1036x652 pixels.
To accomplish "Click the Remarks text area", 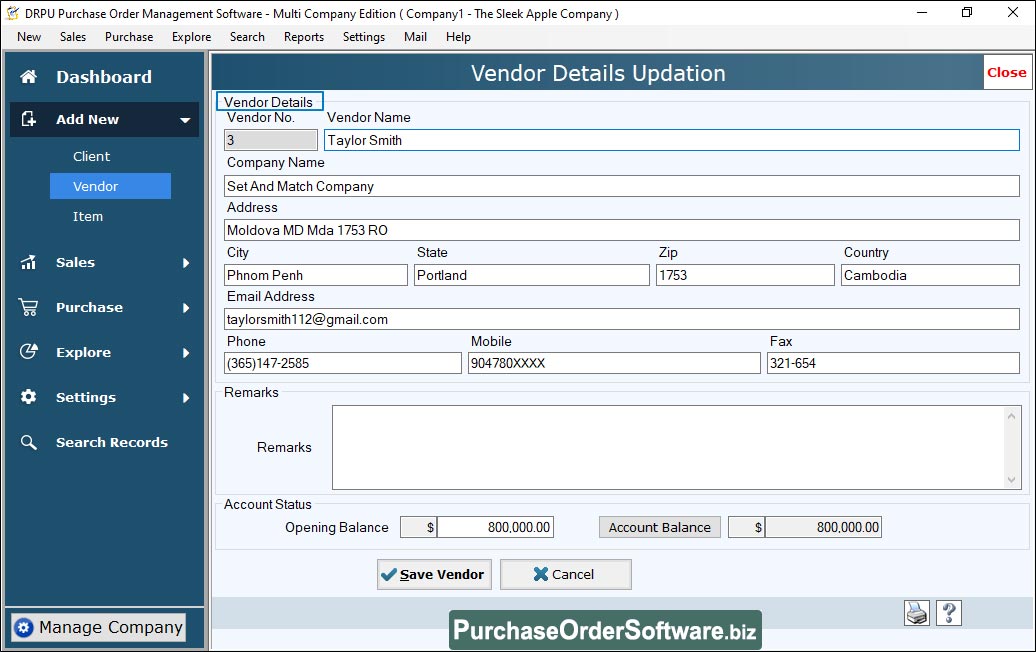I will tap(669, 447).
